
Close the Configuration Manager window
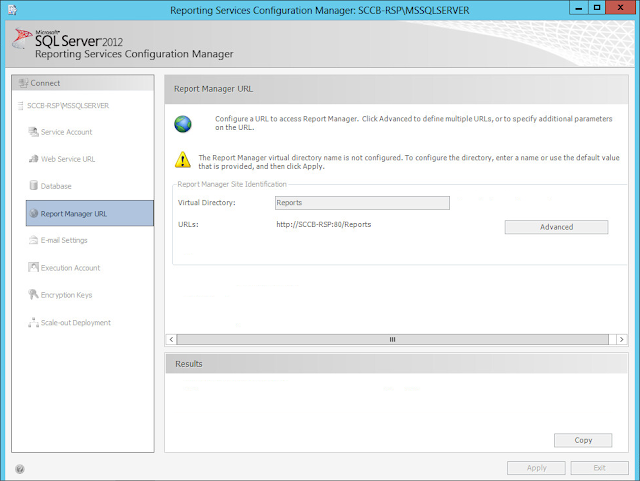(x=620, y=8)
